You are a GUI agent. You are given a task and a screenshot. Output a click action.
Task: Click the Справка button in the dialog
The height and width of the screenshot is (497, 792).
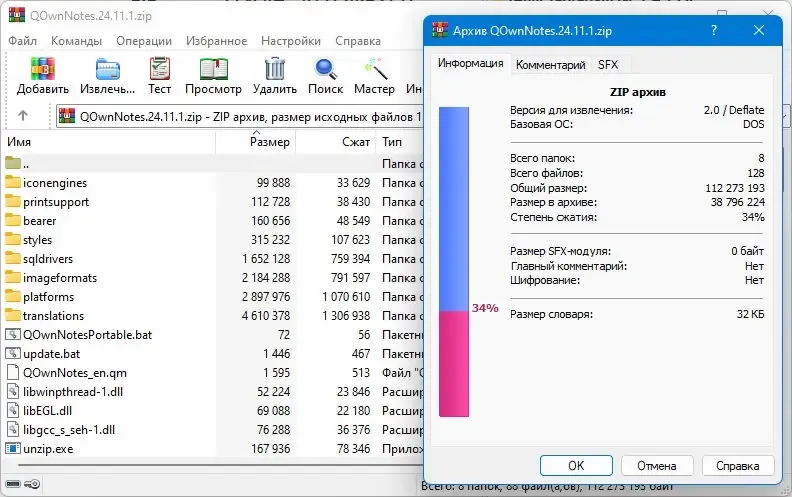(737, 465)
